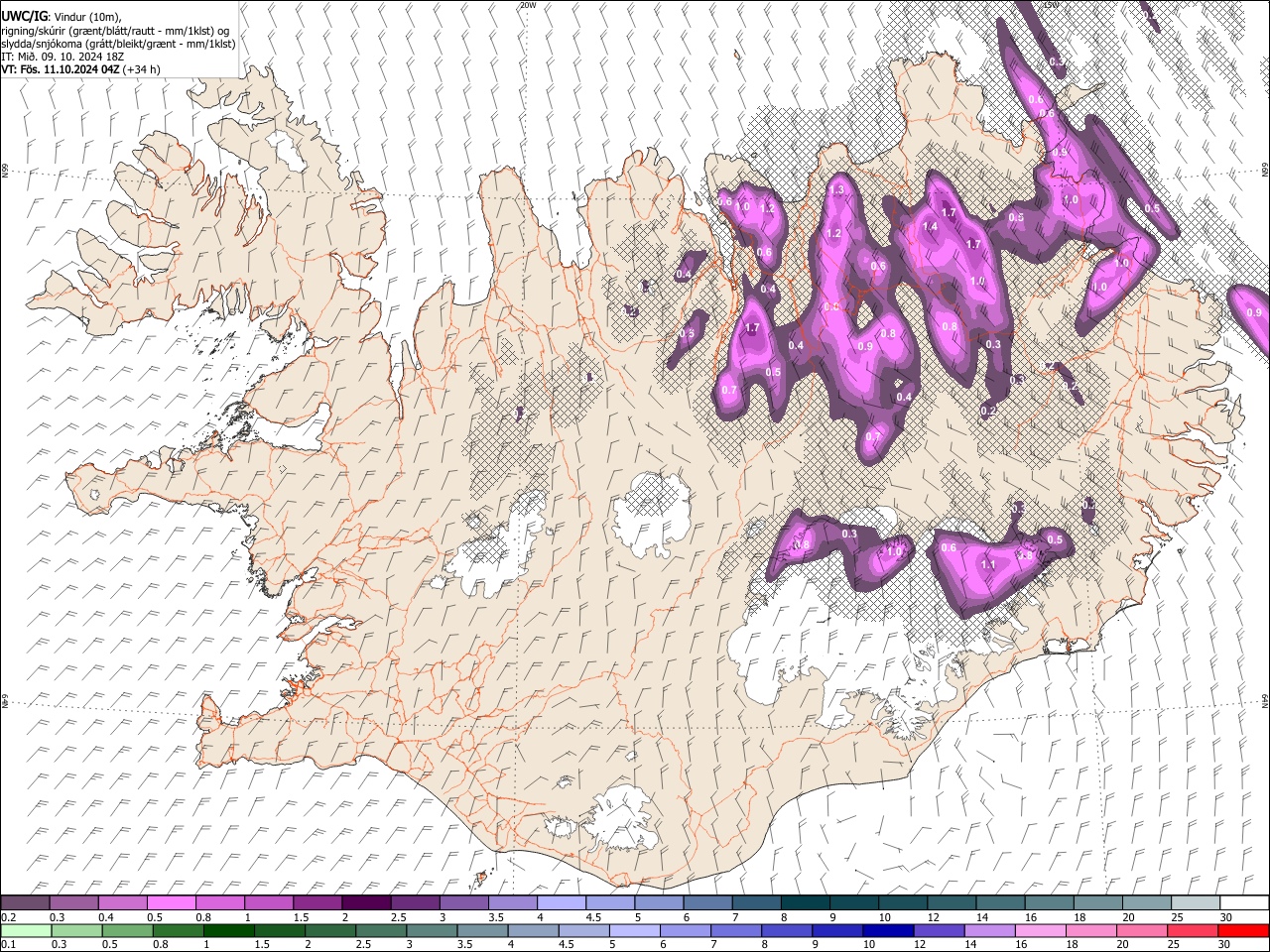
Task: Click the pink bottom-row swatch between 18 and 20
Action: (x=1090, y=930)
